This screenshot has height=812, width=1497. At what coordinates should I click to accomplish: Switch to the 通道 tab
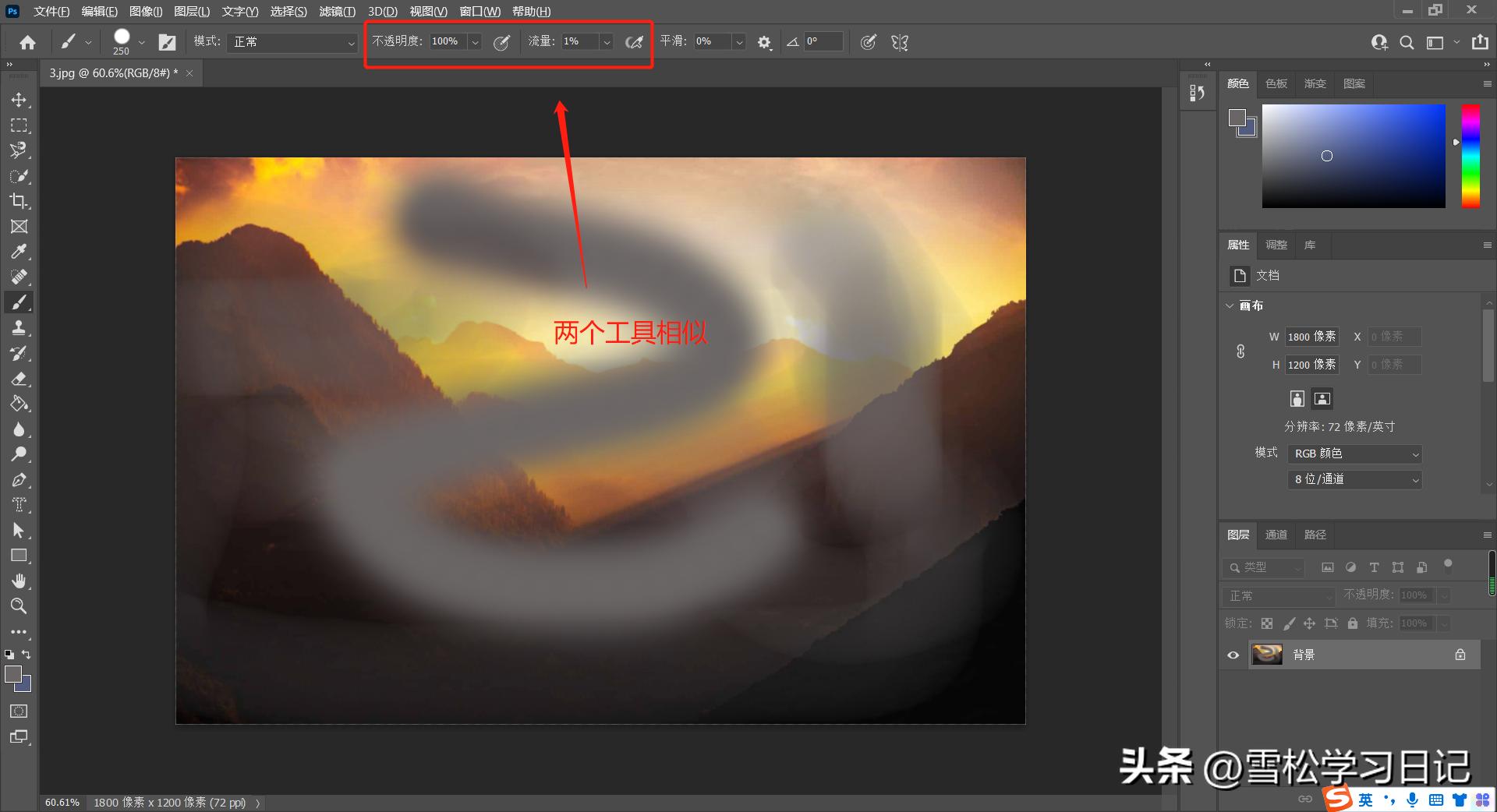click(x=1276, y=535)
